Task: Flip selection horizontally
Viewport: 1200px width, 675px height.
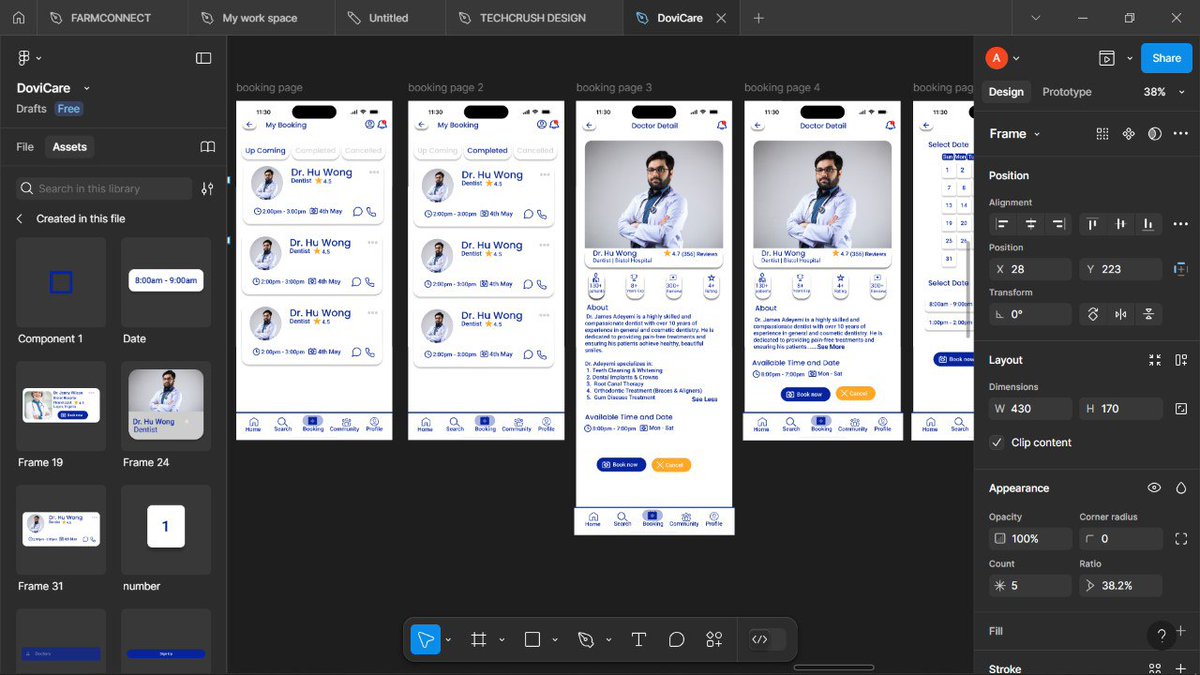Action: point(1121,314)
